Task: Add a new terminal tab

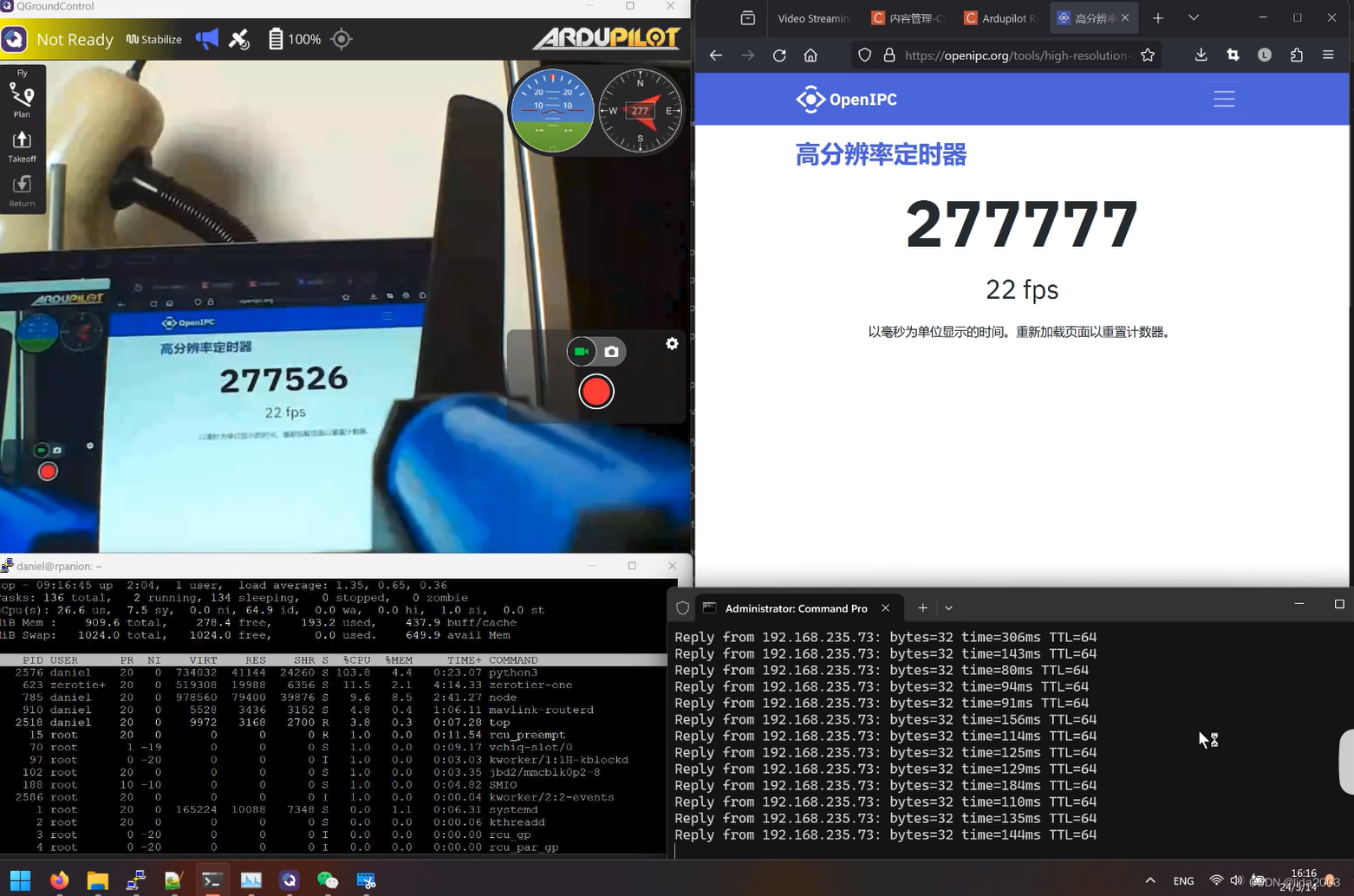Action: point(922,608)
